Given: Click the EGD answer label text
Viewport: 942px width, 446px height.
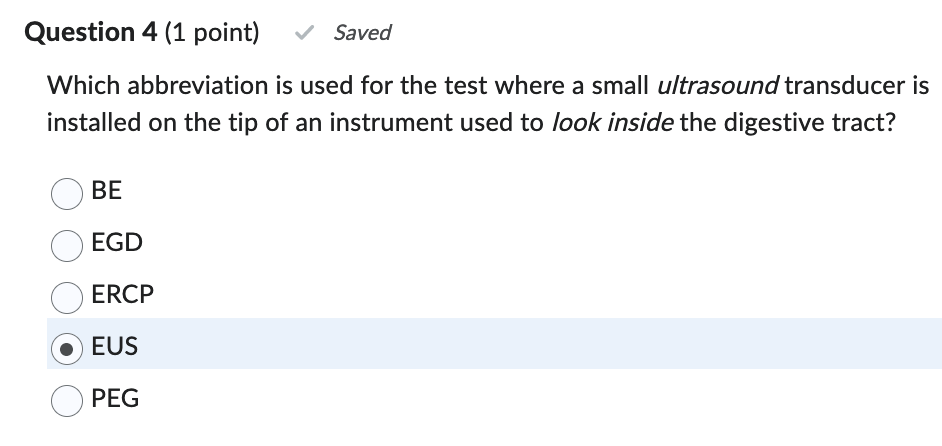Looking at the screenshot, I should coord(117,243).
